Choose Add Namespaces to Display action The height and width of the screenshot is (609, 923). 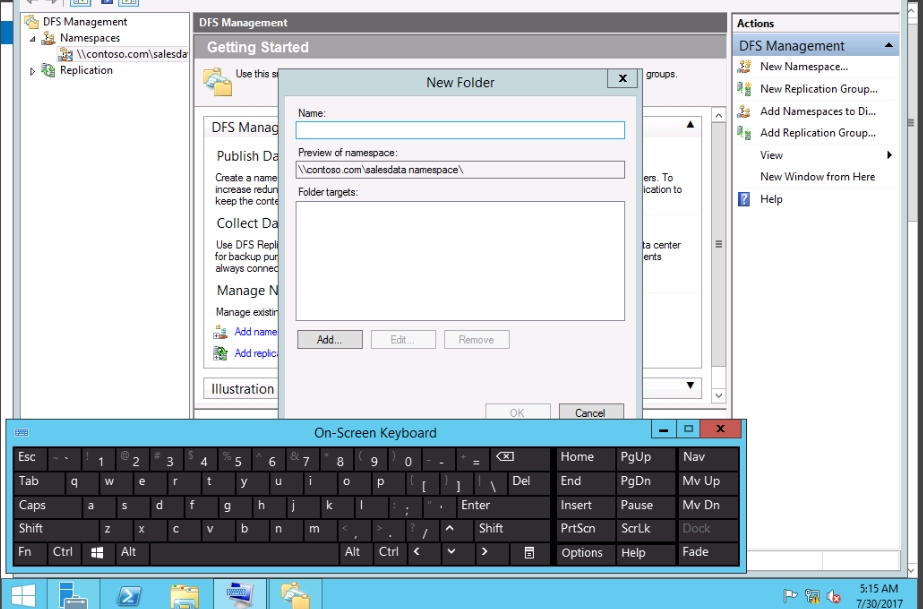click(818, 111)
